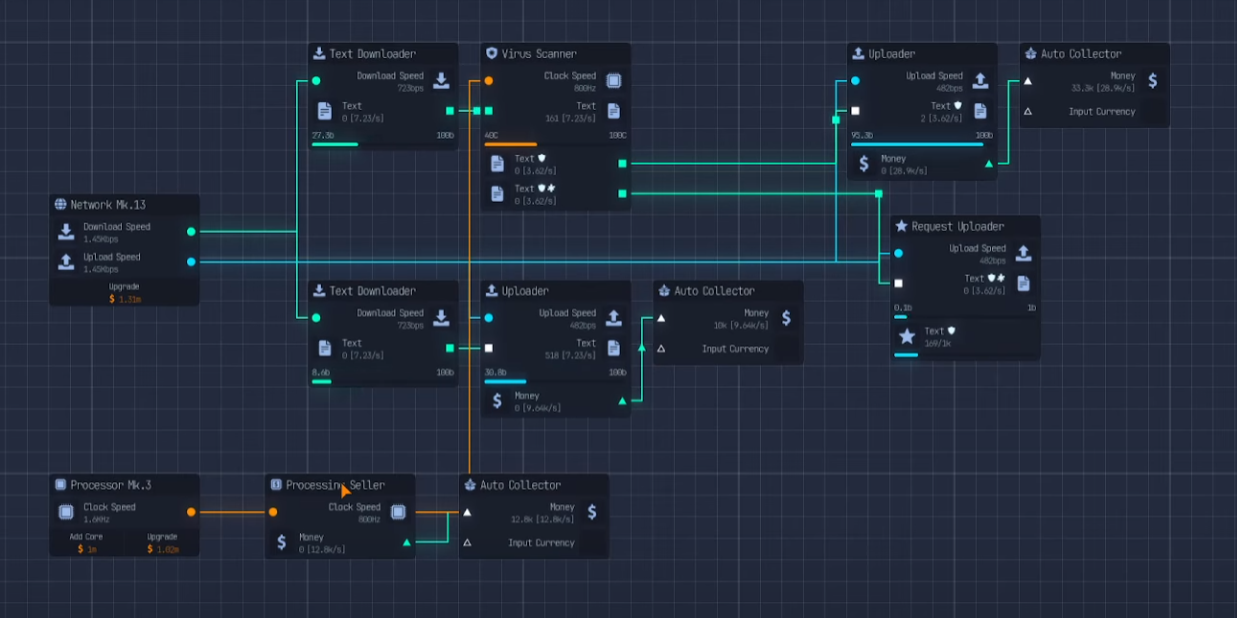Click the top-right Auto Collector dollar icon
Screen dimensions: 1237x618
click(1153, 81)
